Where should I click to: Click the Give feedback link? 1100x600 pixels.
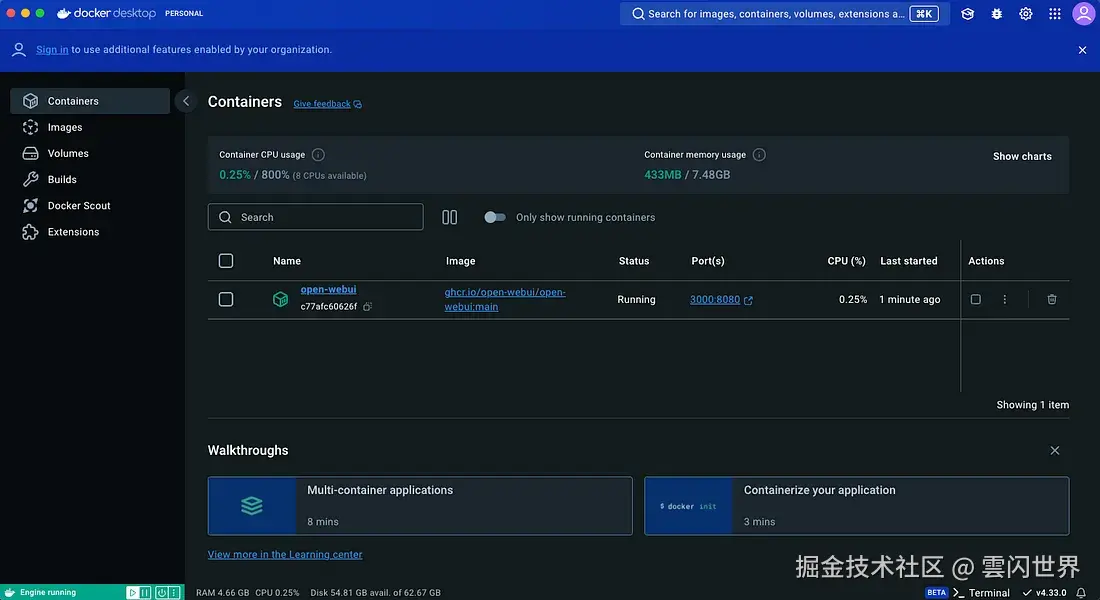click(x=327, y=104)
